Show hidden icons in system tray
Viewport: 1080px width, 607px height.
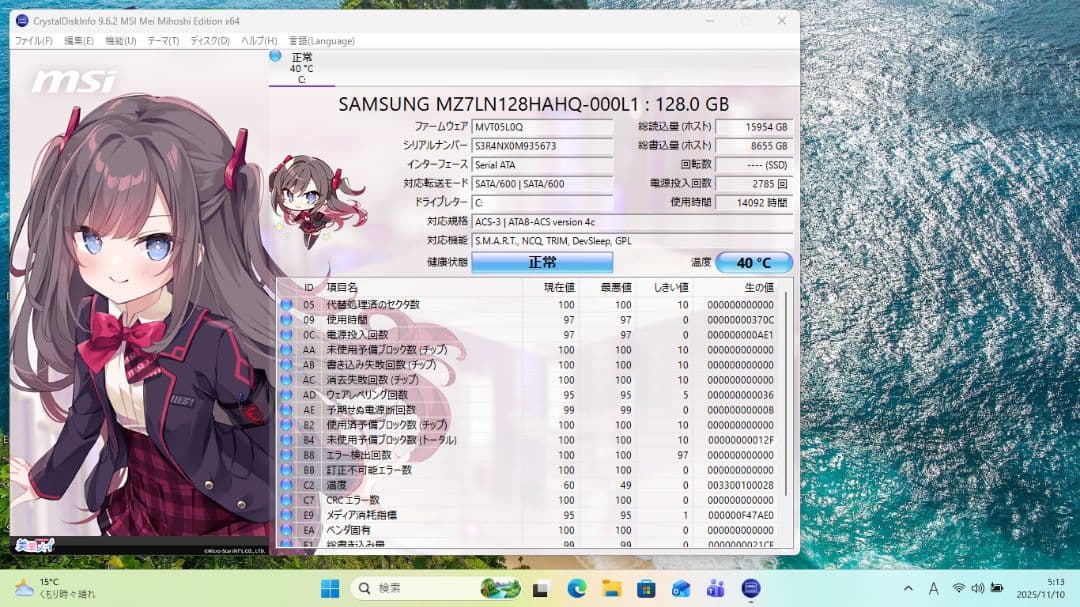[908, 588]
